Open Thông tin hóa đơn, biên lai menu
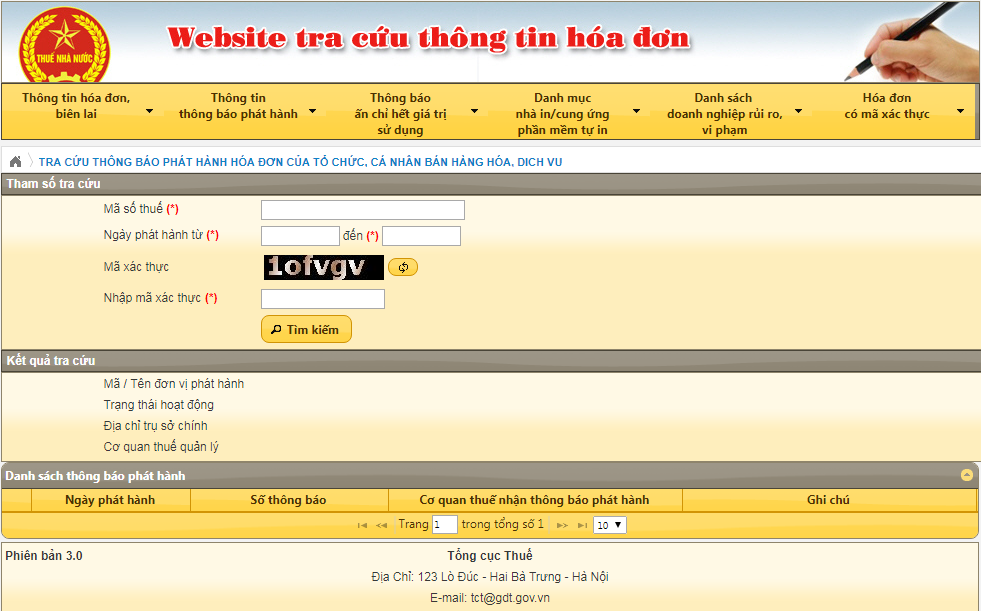981x611 pixels. tap(76, 106)
